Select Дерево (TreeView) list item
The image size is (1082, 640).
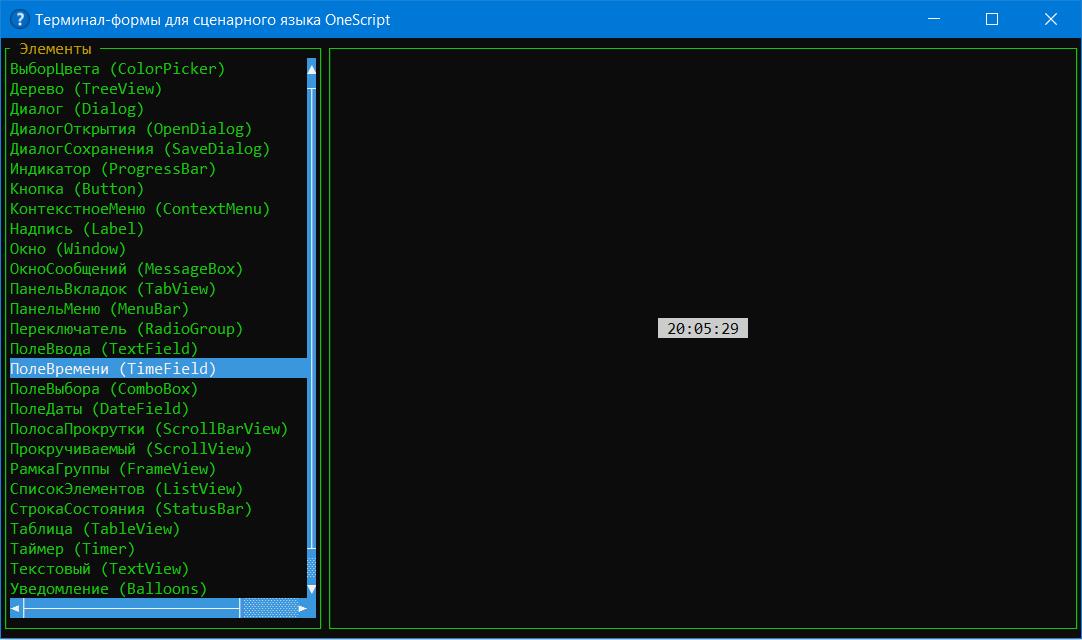pyautogui.click(x=85, y=89)
